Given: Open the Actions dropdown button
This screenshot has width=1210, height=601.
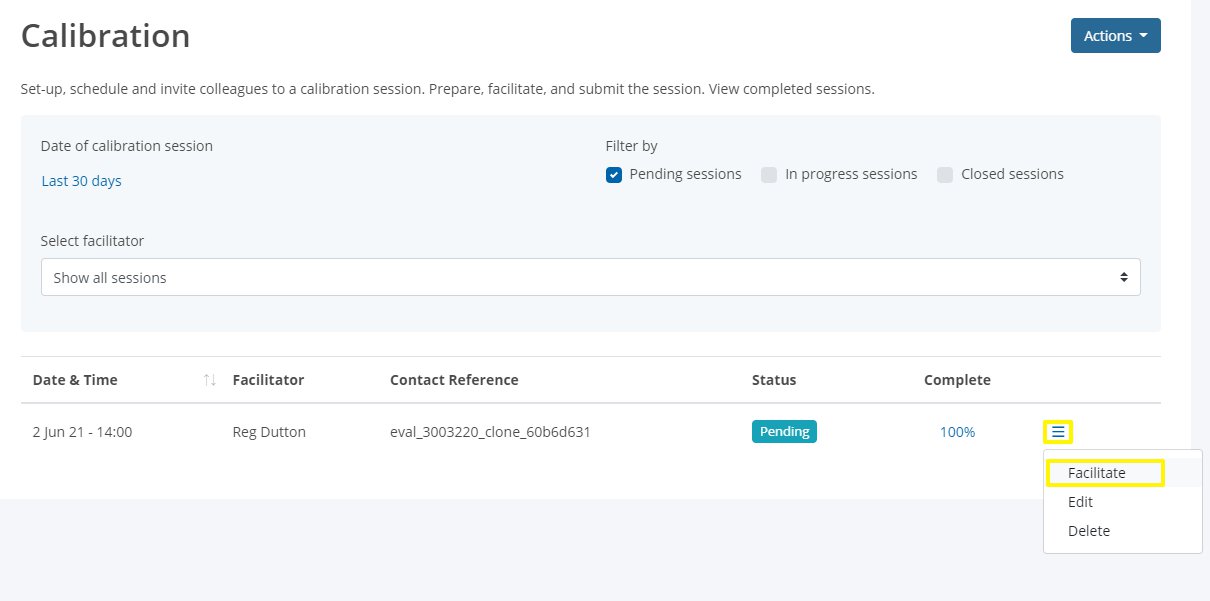Looking at the screenshot, I should coord(1115,36).
